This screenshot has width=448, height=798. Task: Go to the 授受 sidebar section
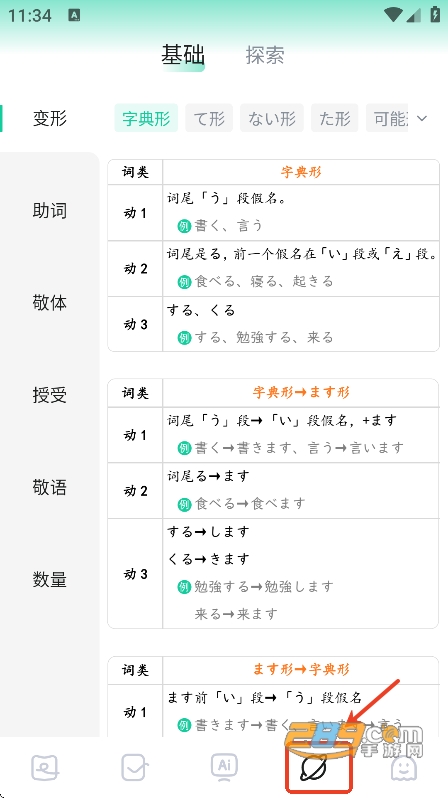(x=50, y=395)
